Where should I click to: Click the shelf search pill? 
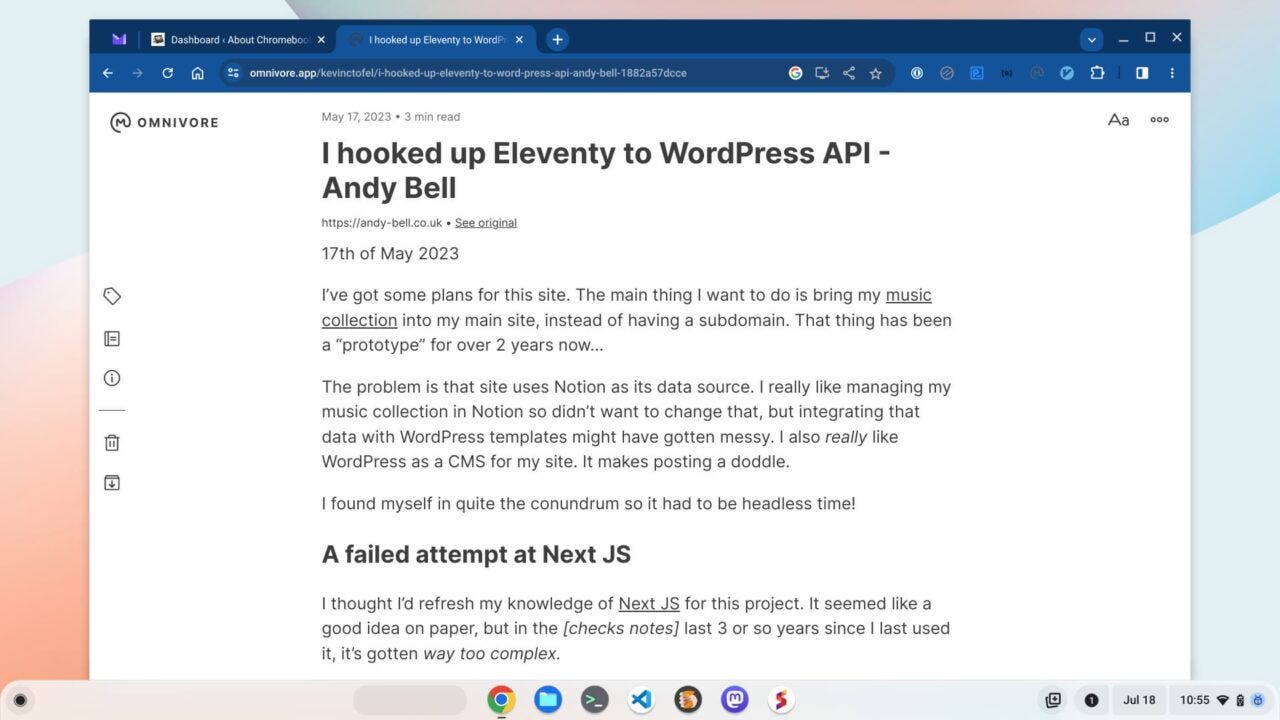coord(410,700)
